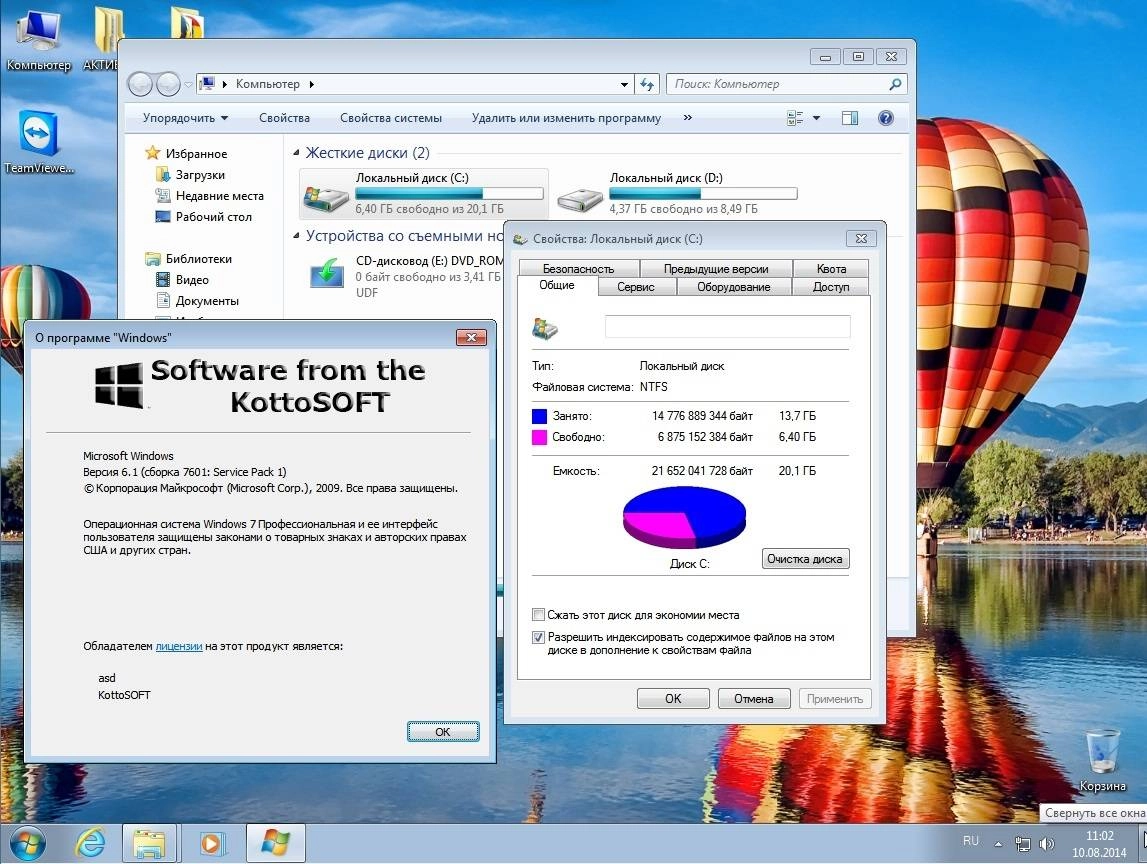This screenshot has width=1147, height=864.
Task: Switch to the Предыдущие версии tab
Action: [x=716, y=268]
